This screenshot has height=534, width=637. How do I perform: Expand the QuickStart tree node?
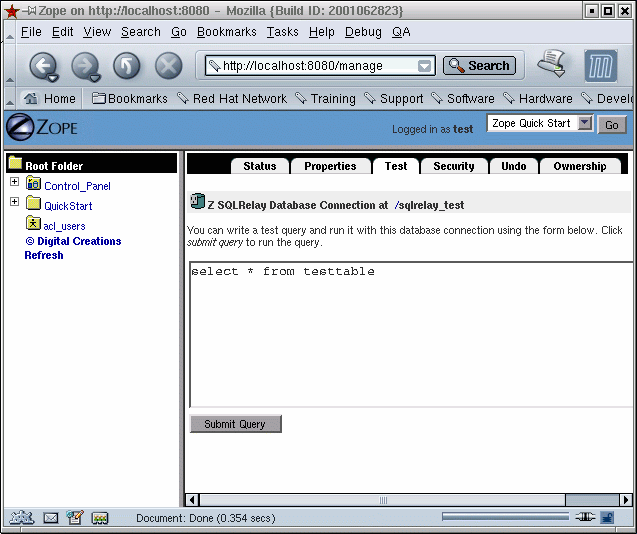click(x=15, y=202)
